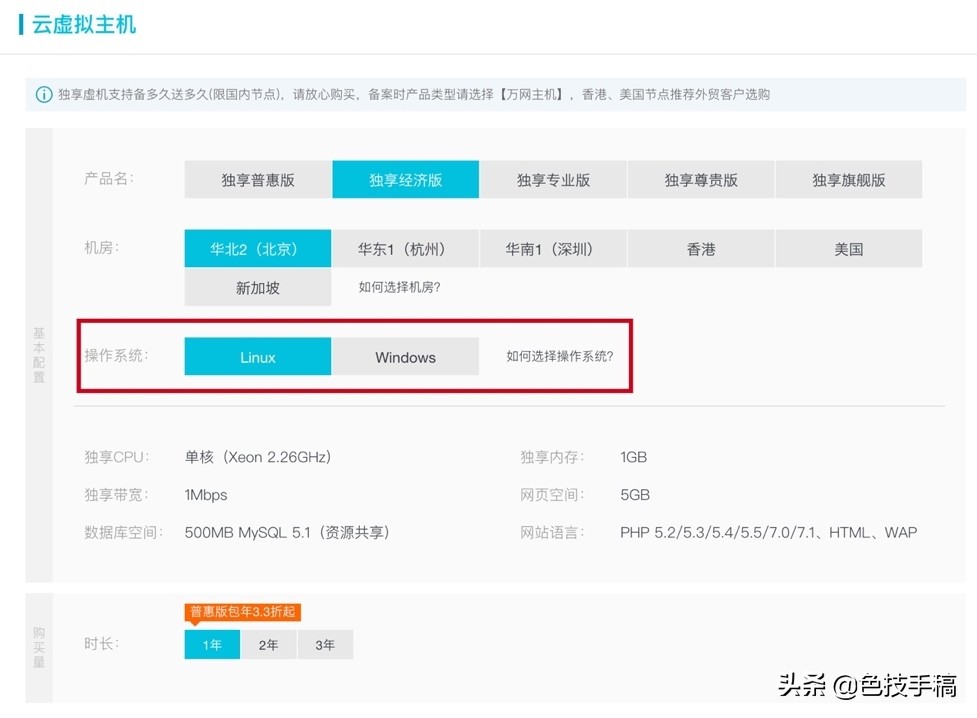Choose 华东1（杭州）as the server region

coord(405,249)
